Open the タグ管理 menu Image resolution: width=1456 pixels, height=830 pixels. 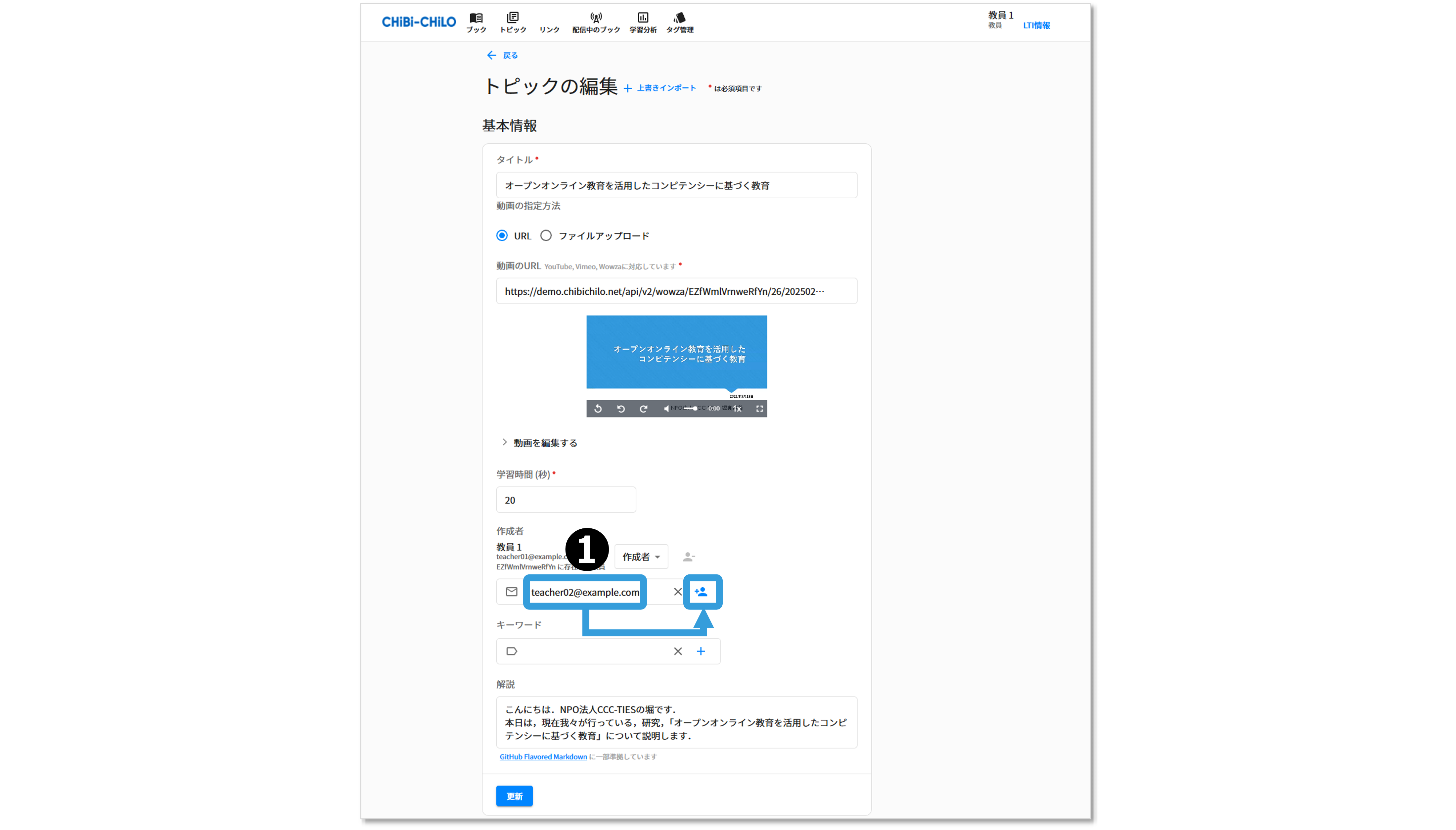click(x=680, y=22)
